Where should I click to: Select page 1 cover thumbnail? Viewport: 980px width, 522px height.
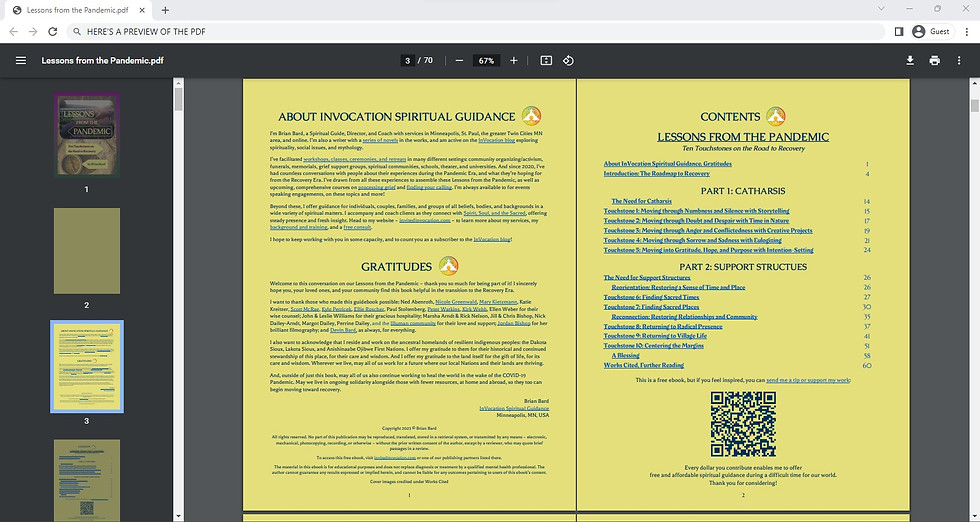87,134
